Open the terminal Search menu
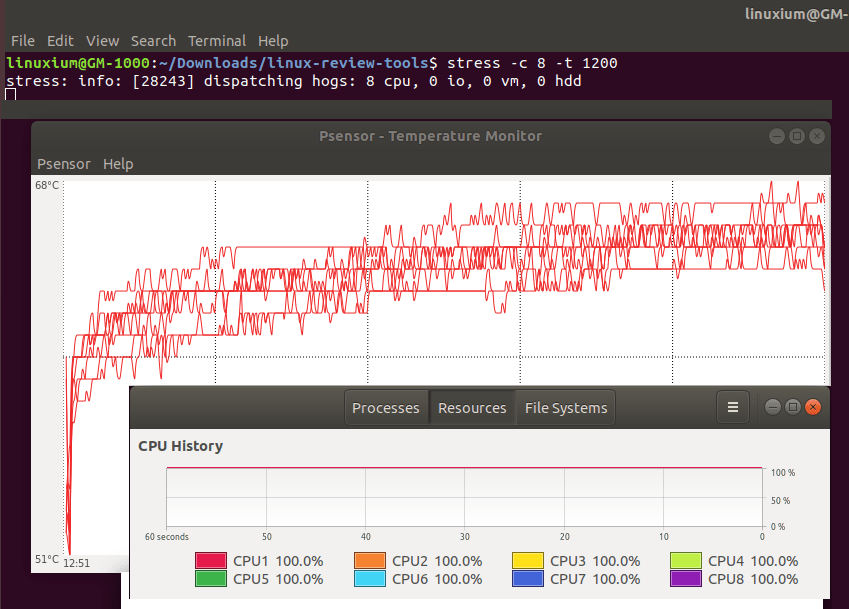Viewport: 849px width, 609px height. (153, 41)
